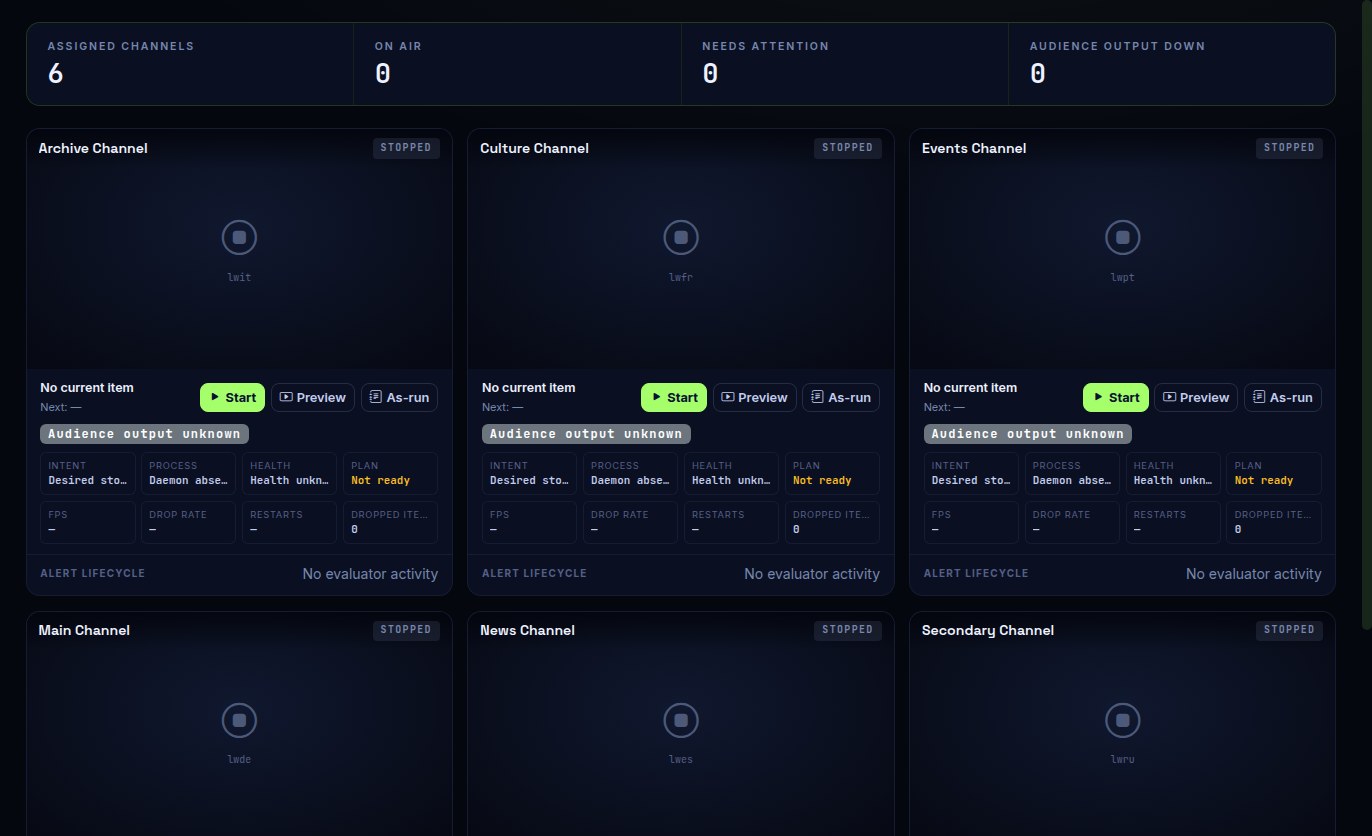Click the Not ready plan tile on Culture Channel
Screen dimensions: 1372x836
tap(832, 473)
